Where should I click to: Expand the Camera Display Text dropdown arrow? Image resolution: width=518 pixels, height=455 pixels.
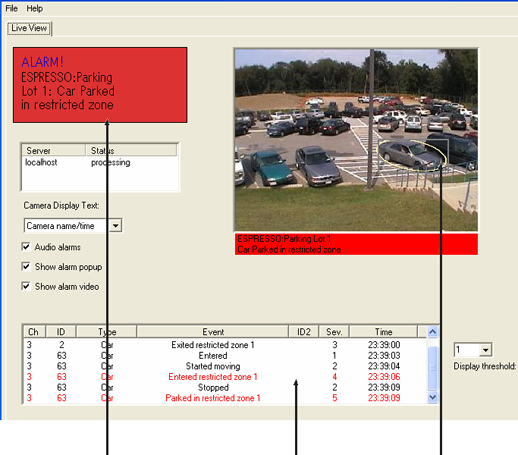115,226
